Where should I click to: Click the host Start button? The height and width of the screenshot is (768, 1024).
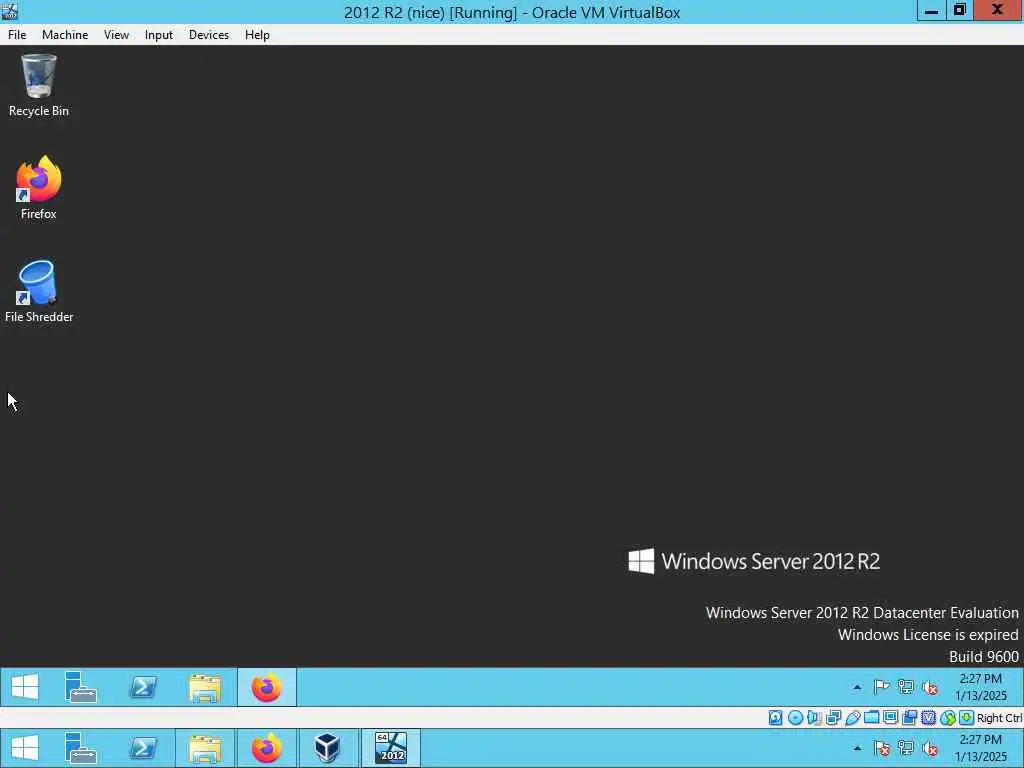tap(25, 748)
